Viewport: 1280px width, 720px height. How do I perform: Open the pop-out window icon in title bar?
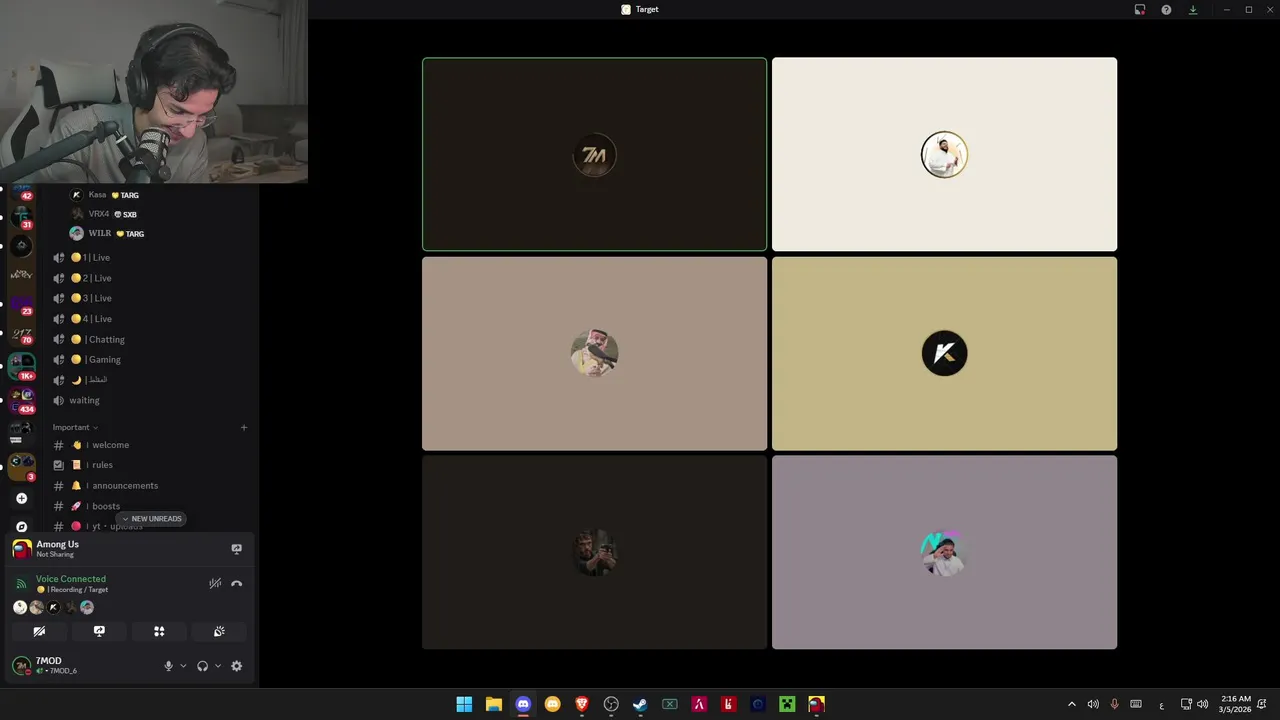(x=1139, y=10)
